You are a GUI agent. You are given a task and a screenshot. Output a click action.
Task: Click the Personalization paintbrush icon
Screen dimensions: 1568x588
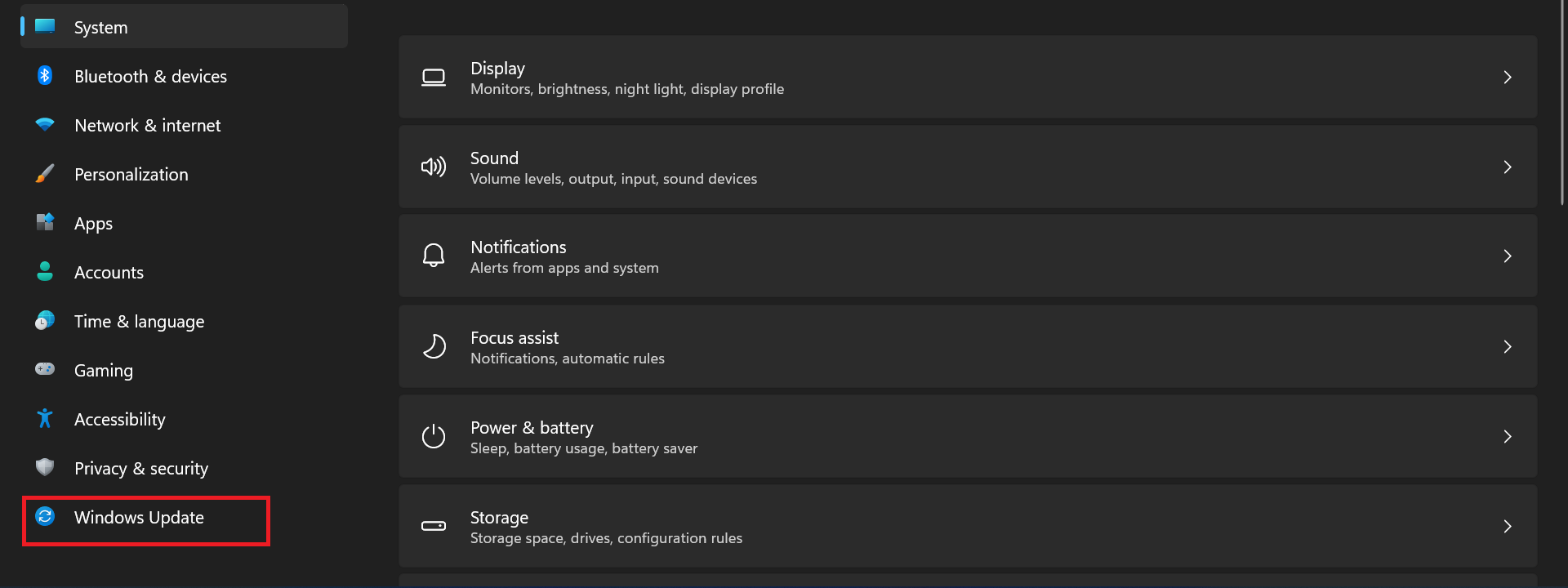click(45, 174)
